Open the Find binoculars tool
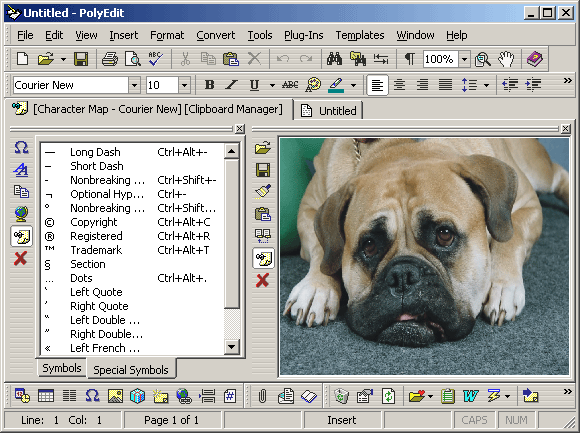Viewport: 580px width, 433px height. pos(334,59)
